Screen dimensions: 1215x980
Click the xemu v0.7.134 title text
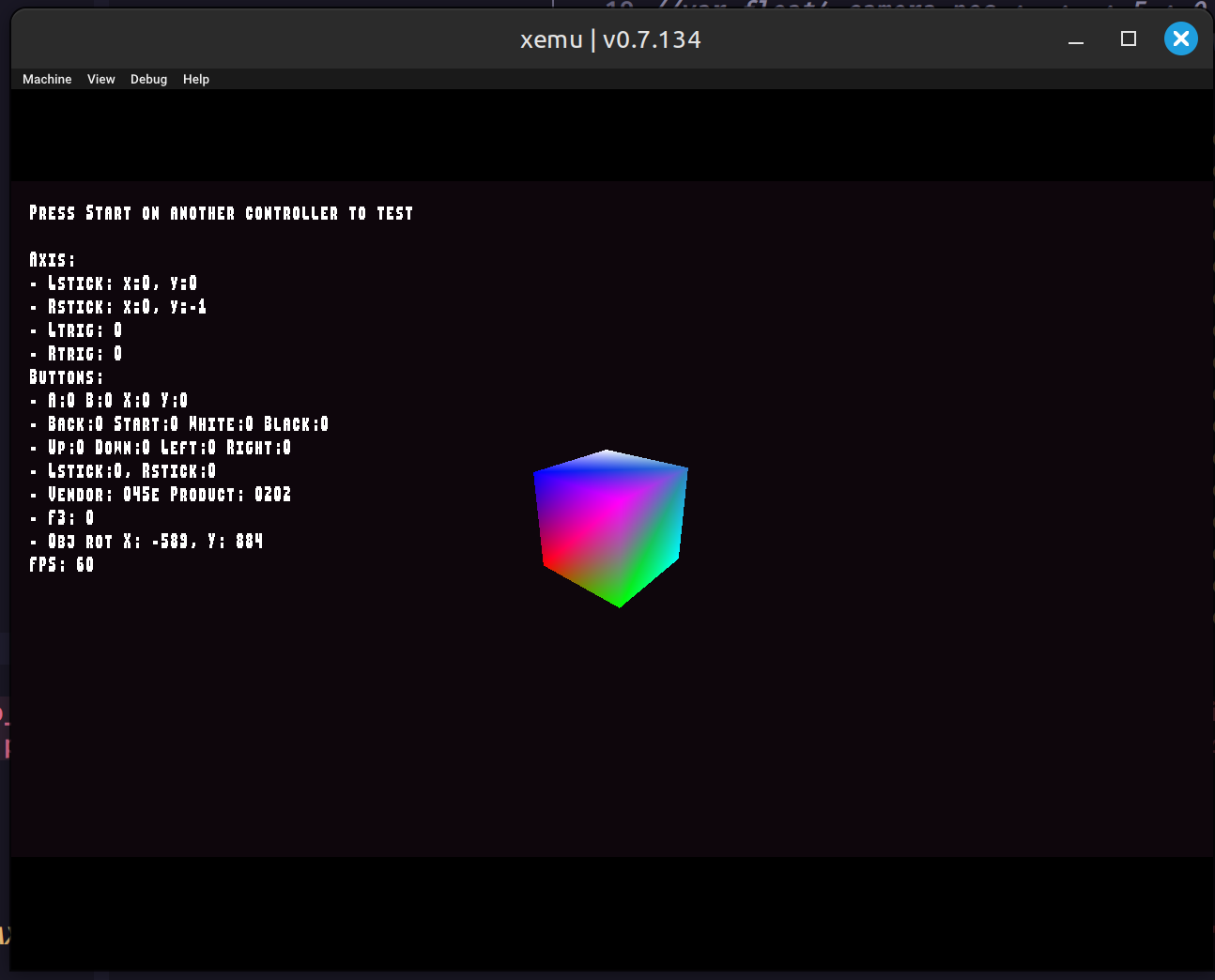tap(610, 39)
